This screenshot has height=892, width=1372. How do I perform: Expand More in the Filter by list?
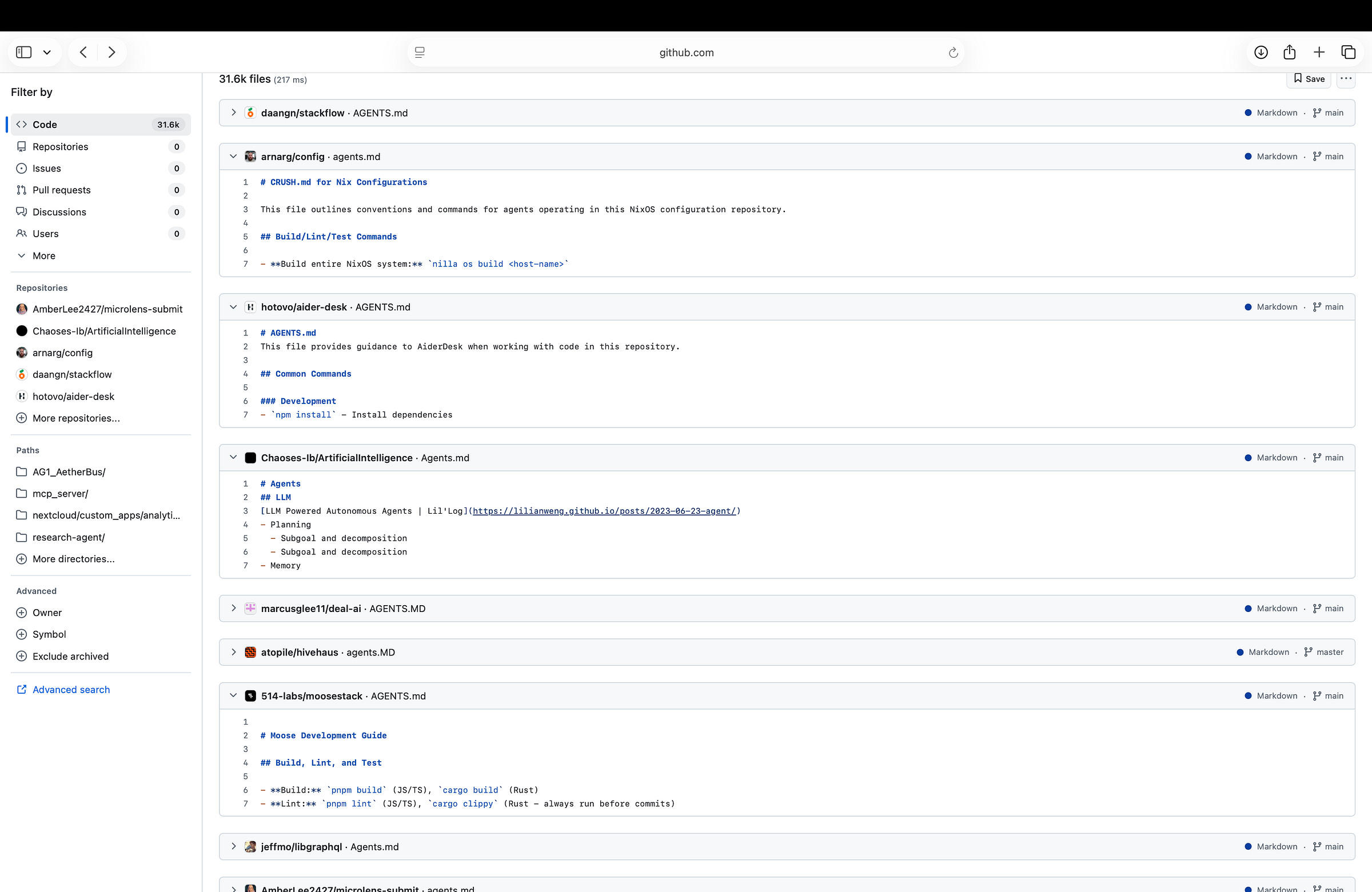click(43, 256)
